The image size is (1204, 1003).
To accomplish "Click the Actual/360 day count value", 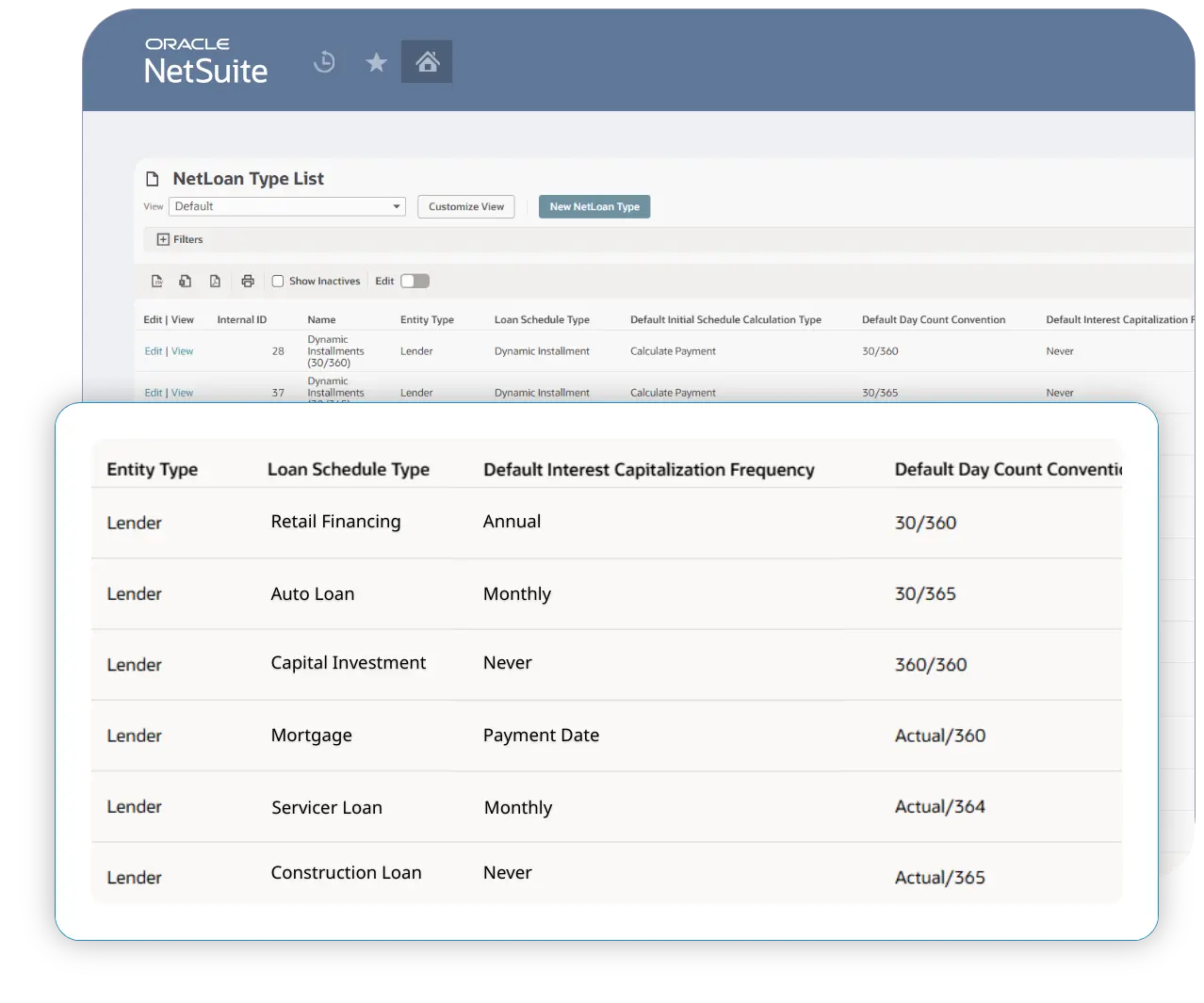I will tap(940, 736).
